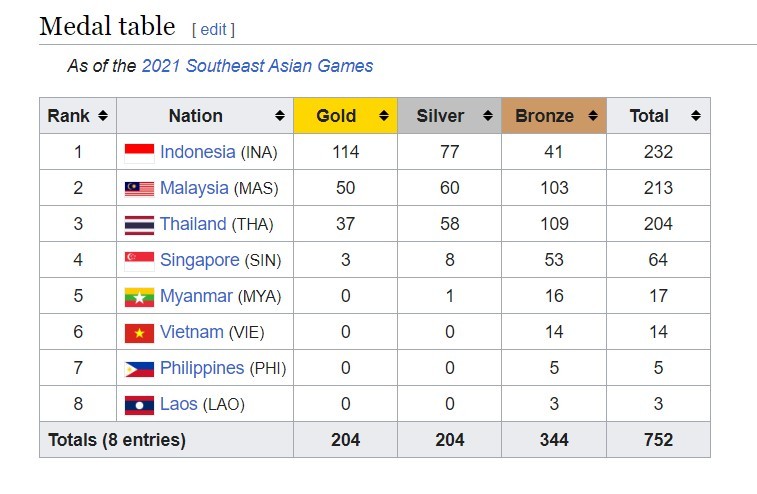Open the edit link beside Medal table
The height and width of the screenshot is (494, 757).
click(x=213, y=29)
